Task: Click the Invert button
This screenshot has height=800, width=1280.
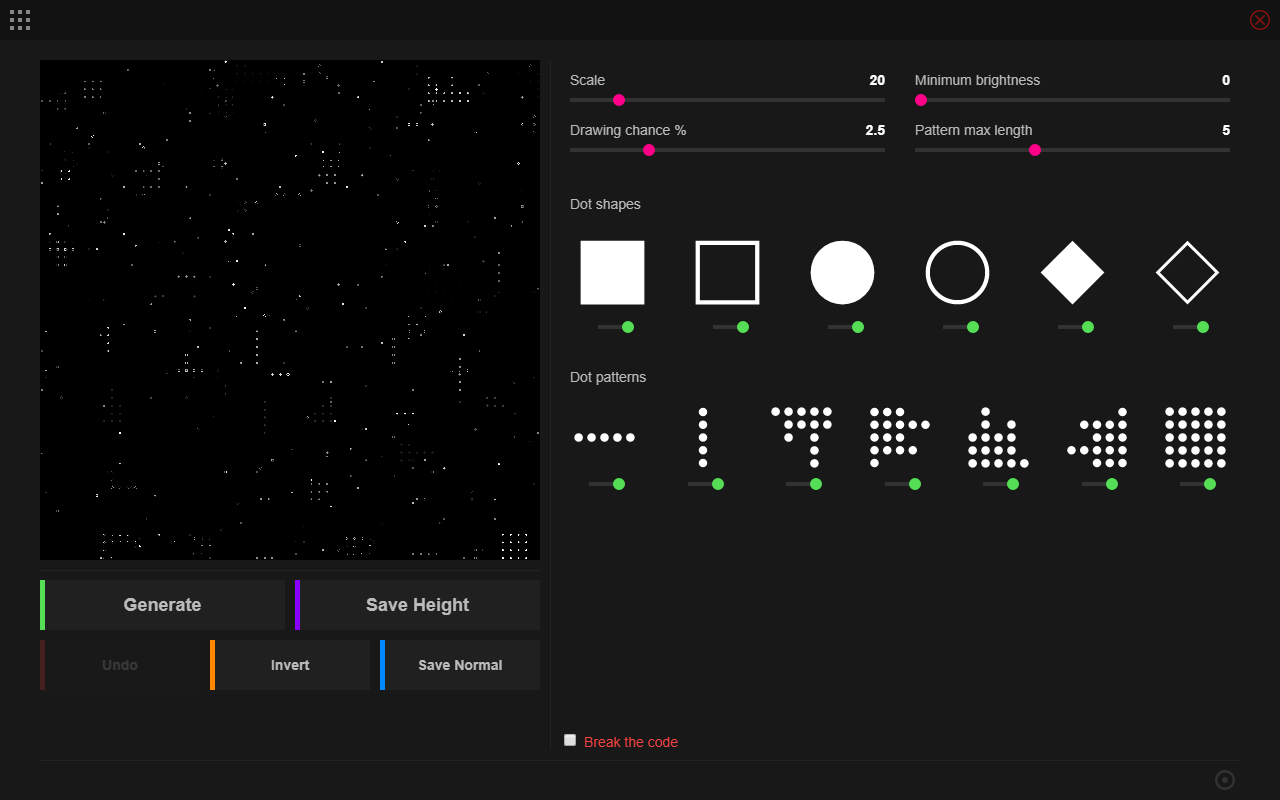Action: coord(290,665)
